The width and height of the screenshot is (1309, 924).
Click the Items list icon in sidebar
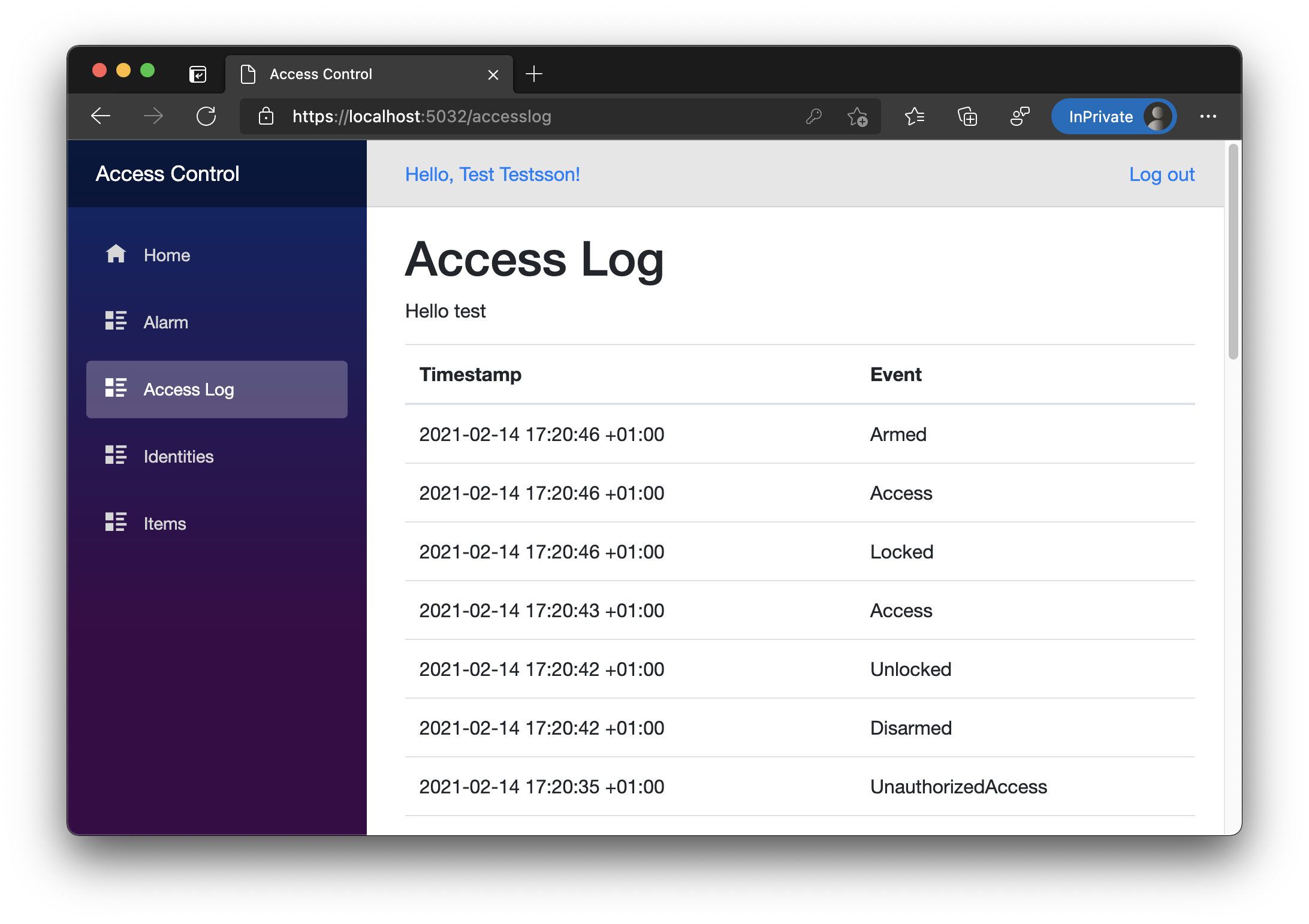116,523
